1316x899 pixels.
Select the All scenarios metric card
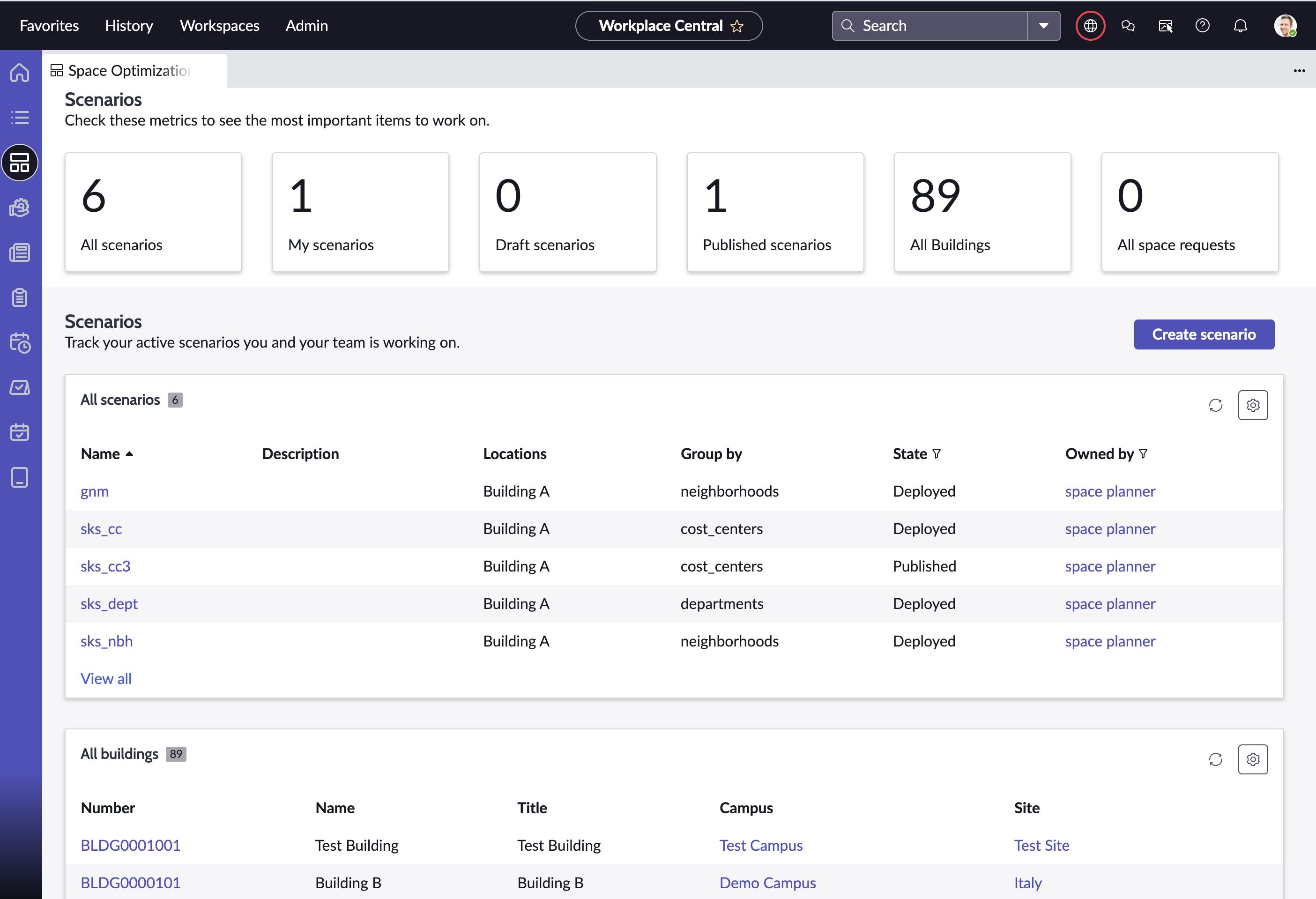153,212
